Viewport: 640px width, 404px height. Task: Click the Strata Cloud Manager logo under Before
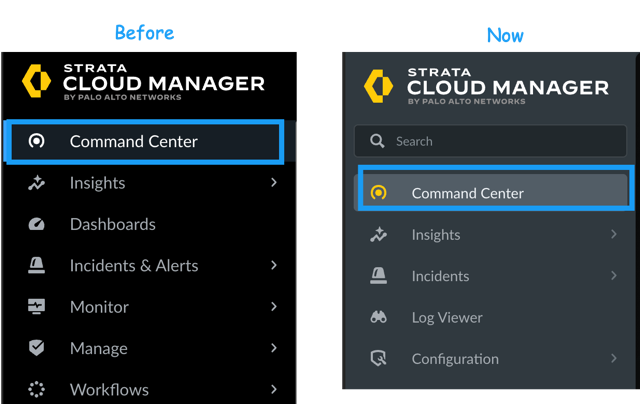point(143,81)
